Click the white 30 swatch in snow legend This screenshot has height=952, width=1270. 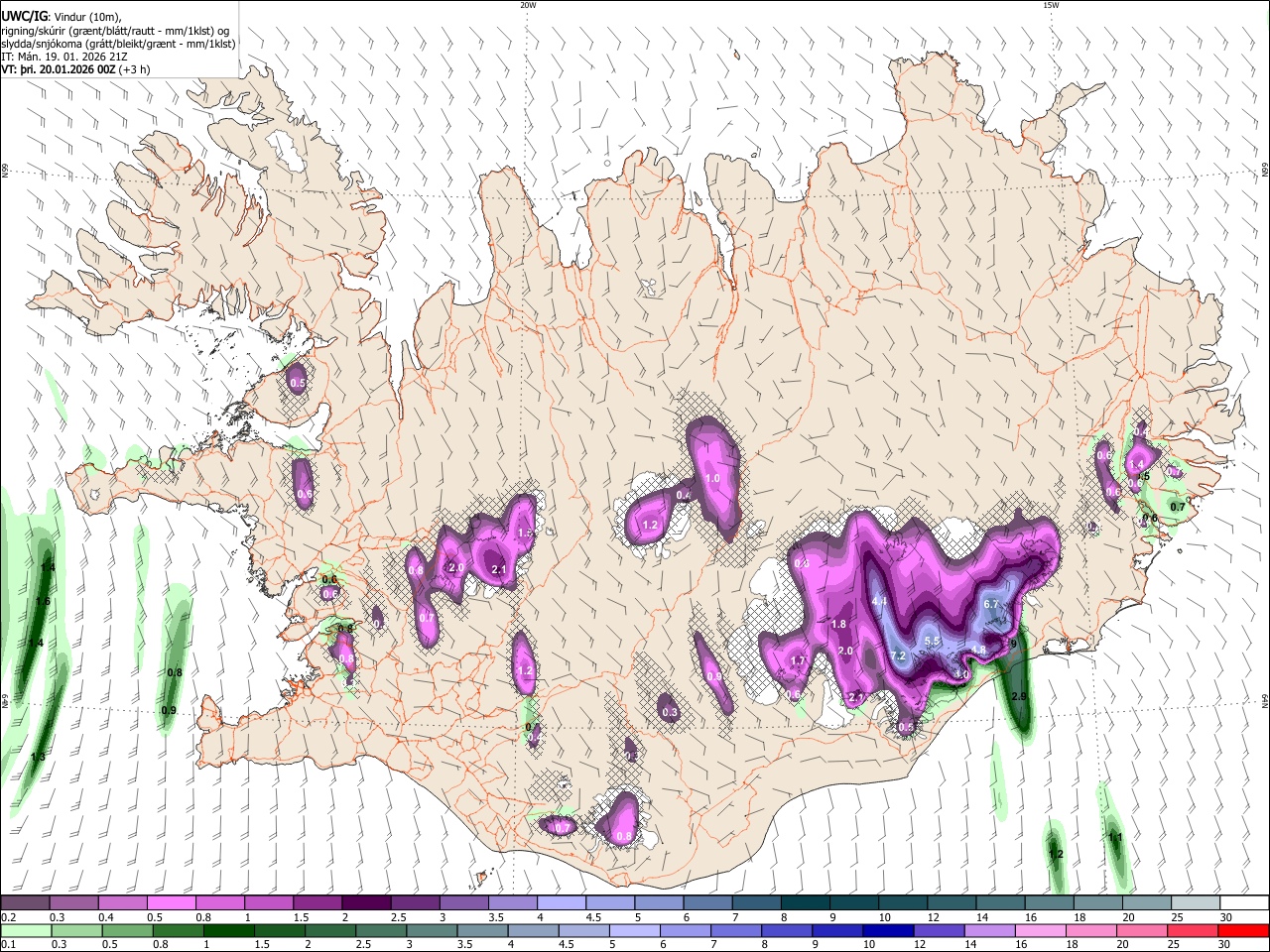(1244, 903)
